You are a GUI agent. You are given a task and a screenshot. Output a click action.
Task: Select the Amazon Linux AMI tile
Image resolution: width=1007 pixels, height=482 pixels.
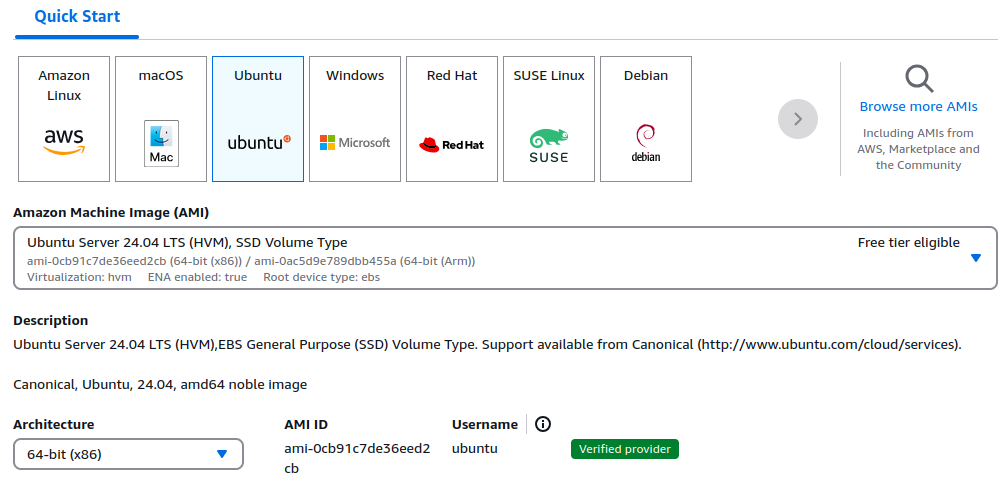click(64, 119)
